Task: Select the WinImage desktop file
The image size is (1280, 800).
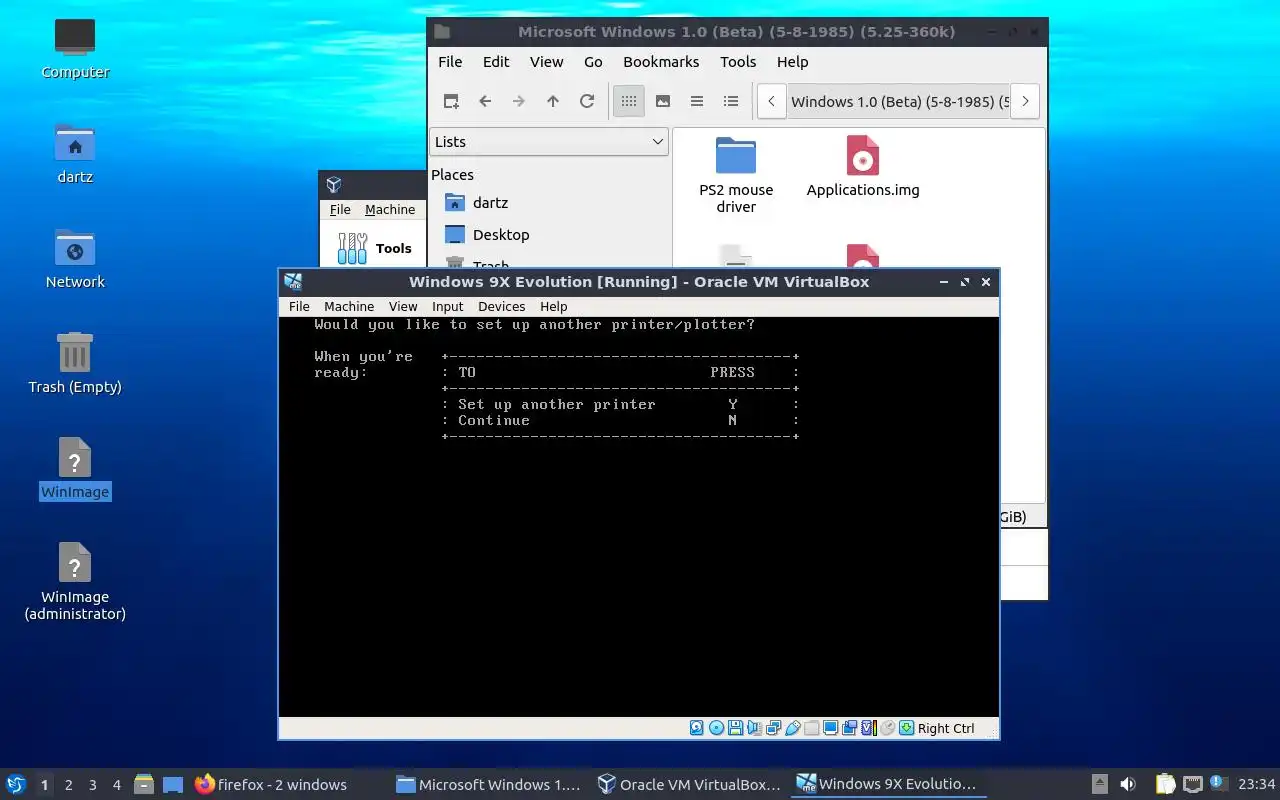Action: 75,468
